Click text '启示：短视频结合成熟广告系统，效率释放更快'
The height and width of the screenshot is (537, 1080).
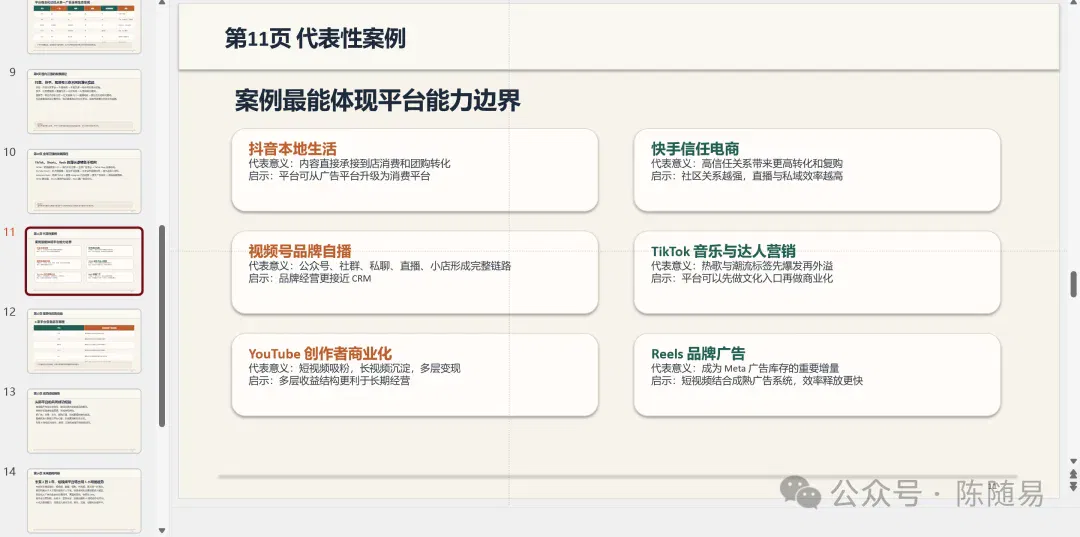[x=756, y=381]
